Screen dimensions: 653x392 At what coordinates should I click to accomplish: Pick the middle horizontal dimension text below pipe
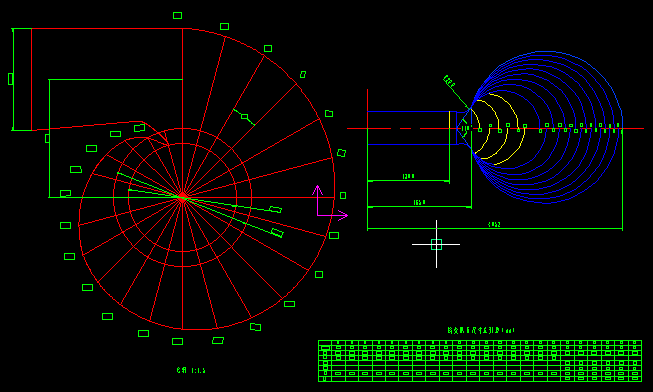click(419, 202)
